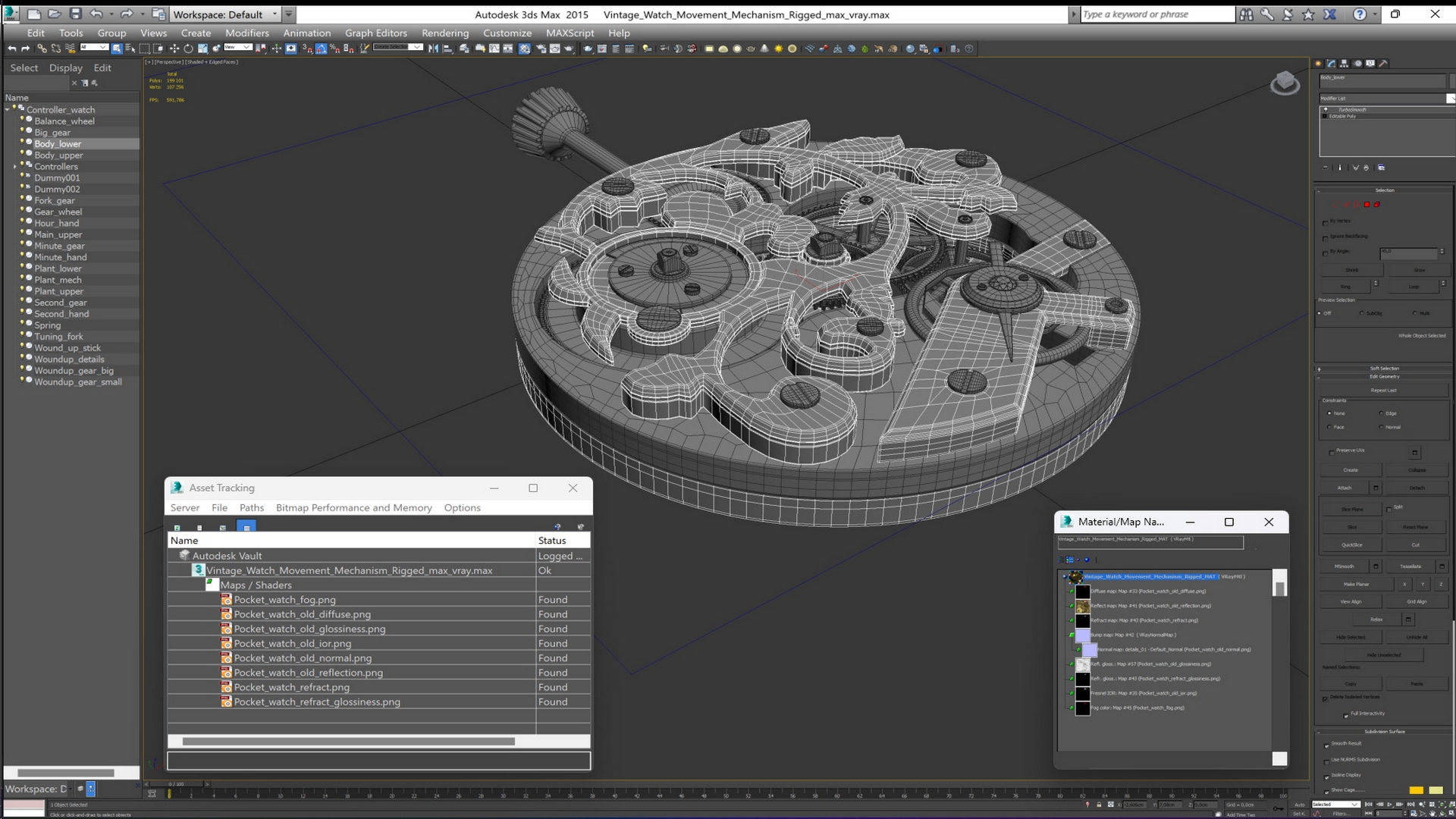Enable the Preserve UVs checkbox
Image resolution: width=1456 pixels, height=819 pixels.
(x=1332, y=452)
